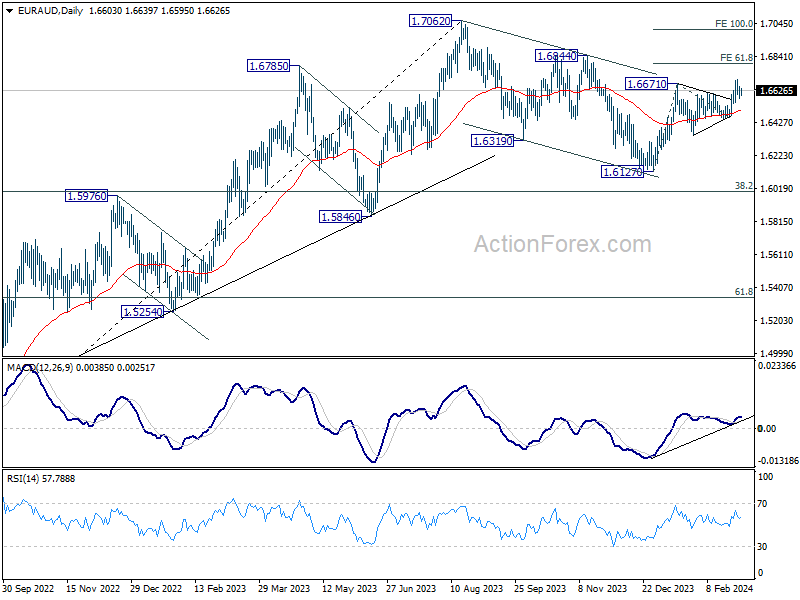This screenshot has width=800, height=600.
Task: Click the 13 Feb 2023 date label
Action: pos(220,588)
